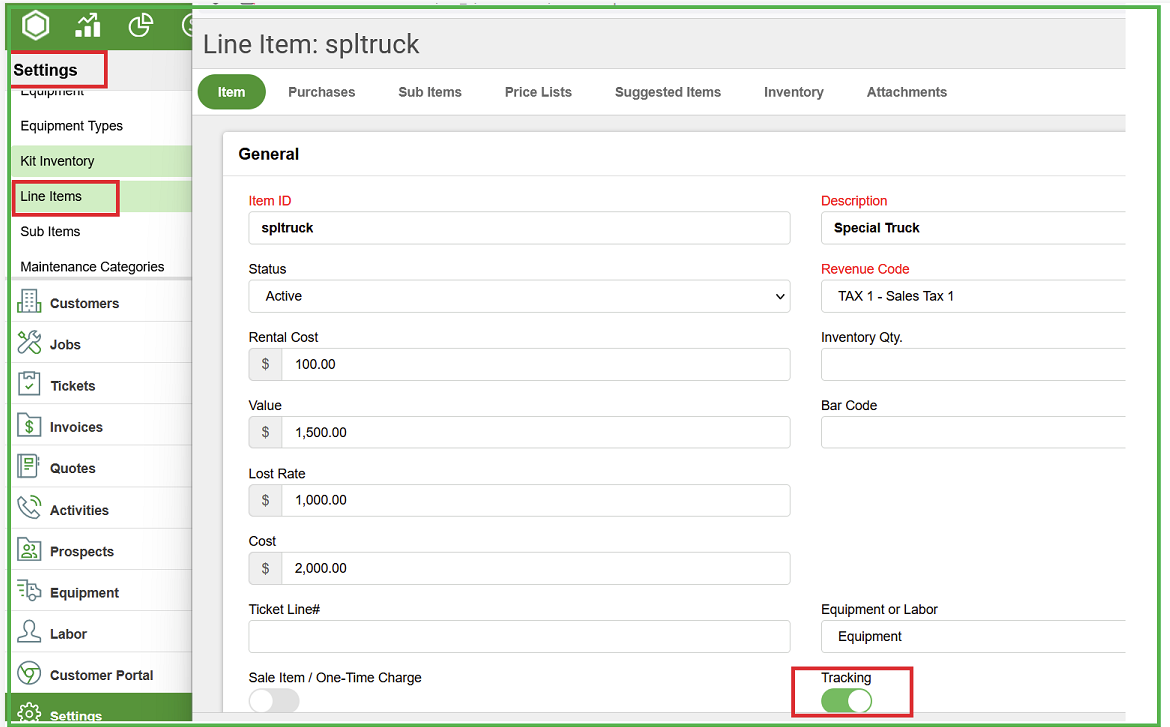Click the Rental Cost field 100.00
The width and height of the screenshot is (1170, 727).
tap(536, 364)
